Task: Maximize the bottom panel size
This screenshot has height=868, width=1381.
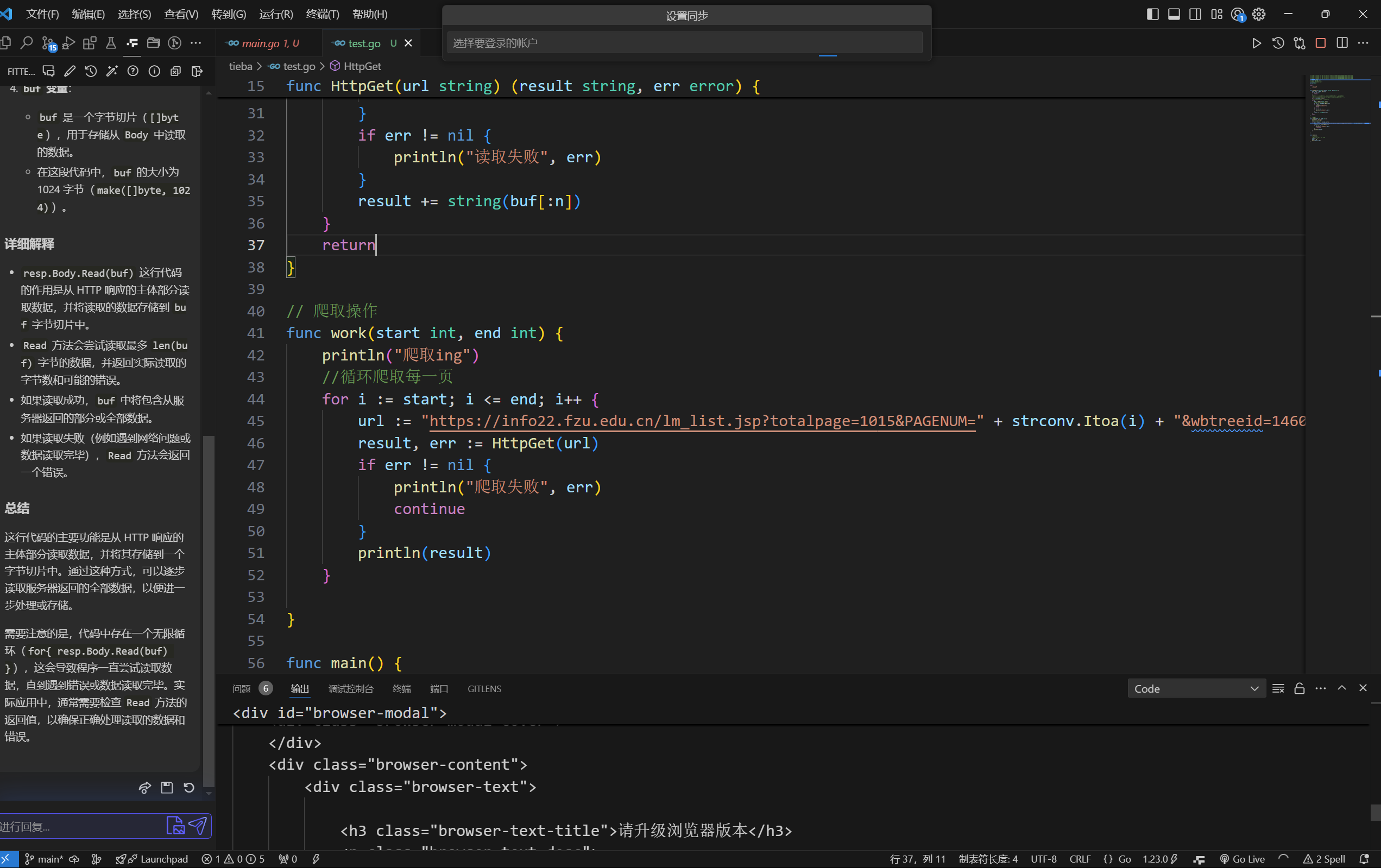Action: pyautogui.click(x=1342, y=688)
